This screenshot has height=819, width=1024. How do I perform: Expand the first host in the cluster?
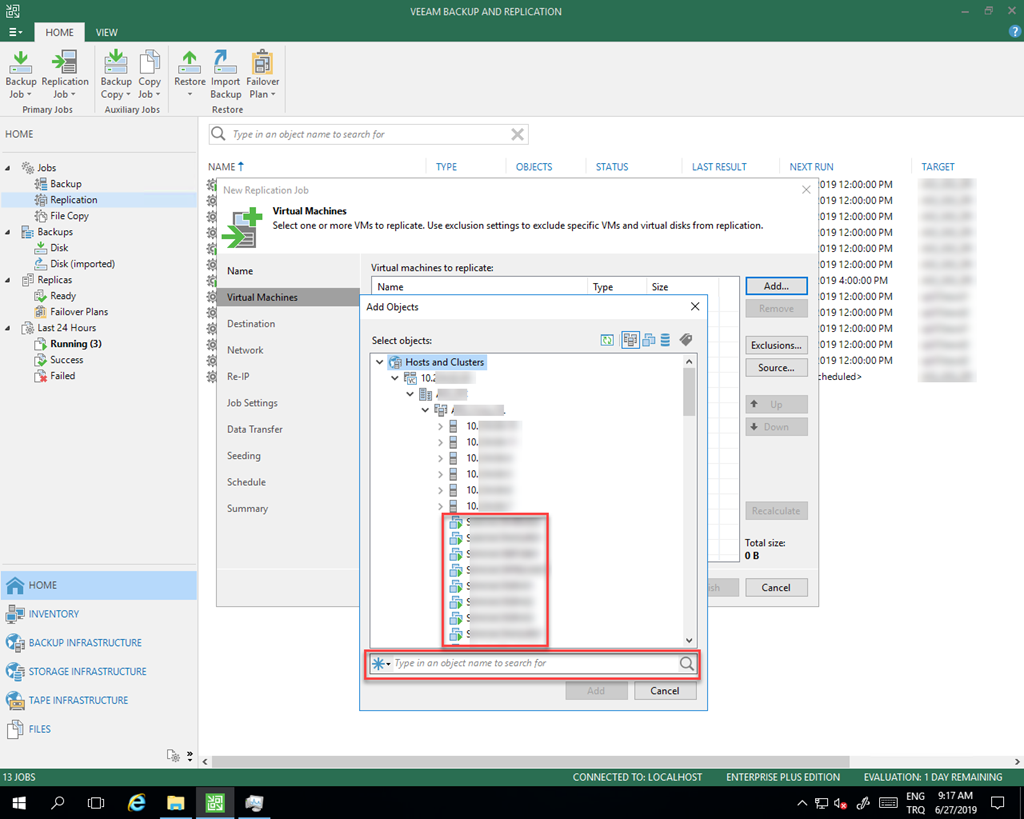point(441,426)
